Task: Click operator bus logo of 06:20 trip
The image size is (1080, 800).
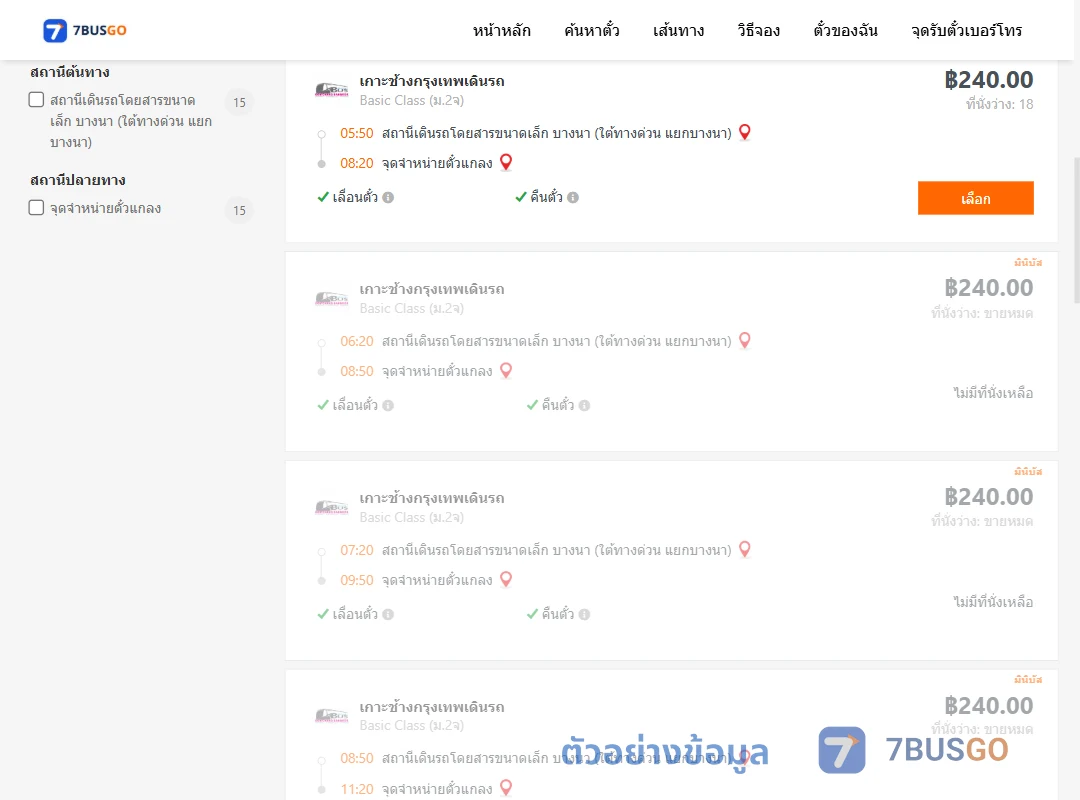Action: click(331, 298)
